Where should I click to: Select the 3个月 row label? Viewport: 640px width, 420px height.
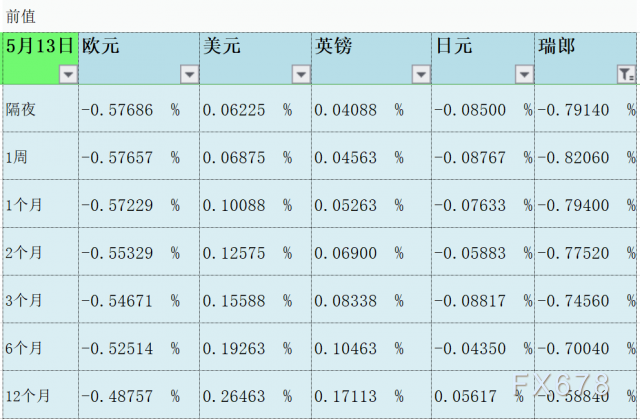(40, 299)
